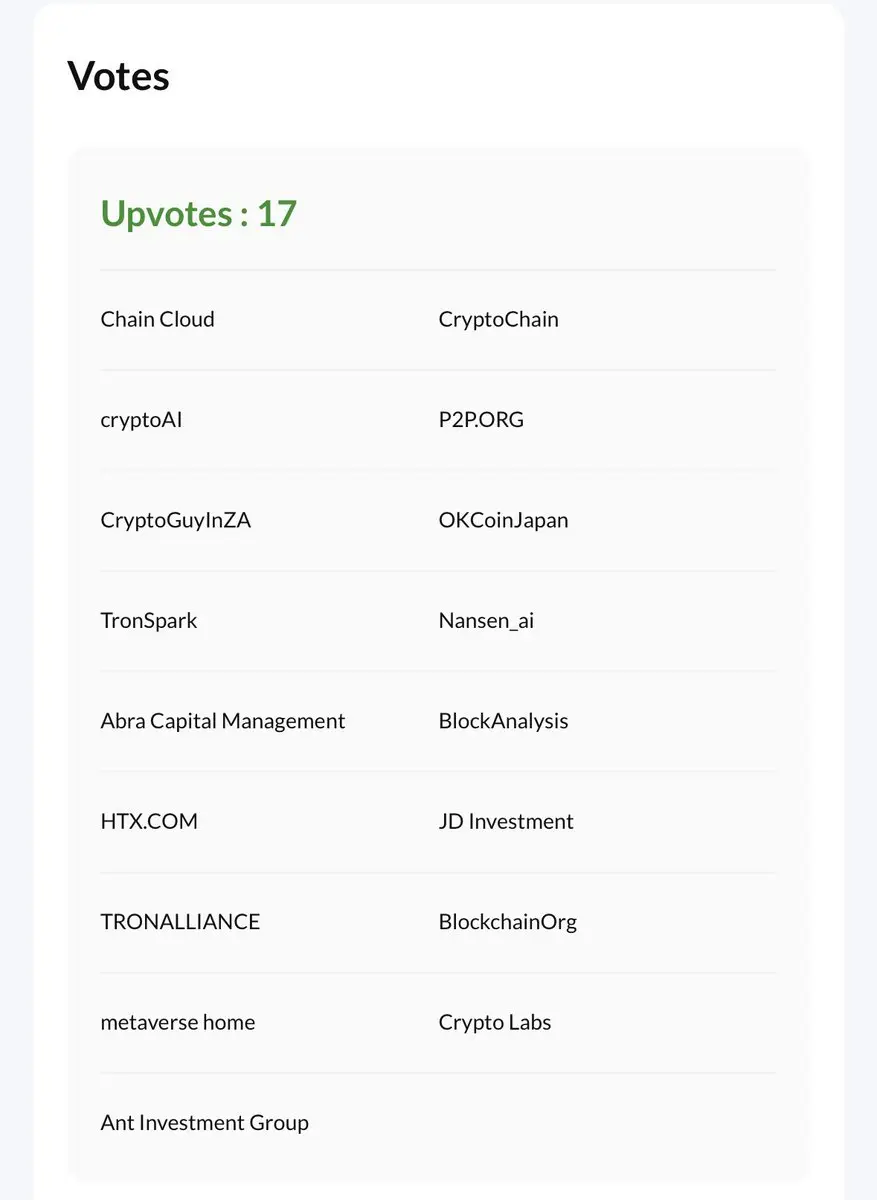The image size is (877, 1200).
Task: Click the HTX.COM voter name
Action: 149,822
